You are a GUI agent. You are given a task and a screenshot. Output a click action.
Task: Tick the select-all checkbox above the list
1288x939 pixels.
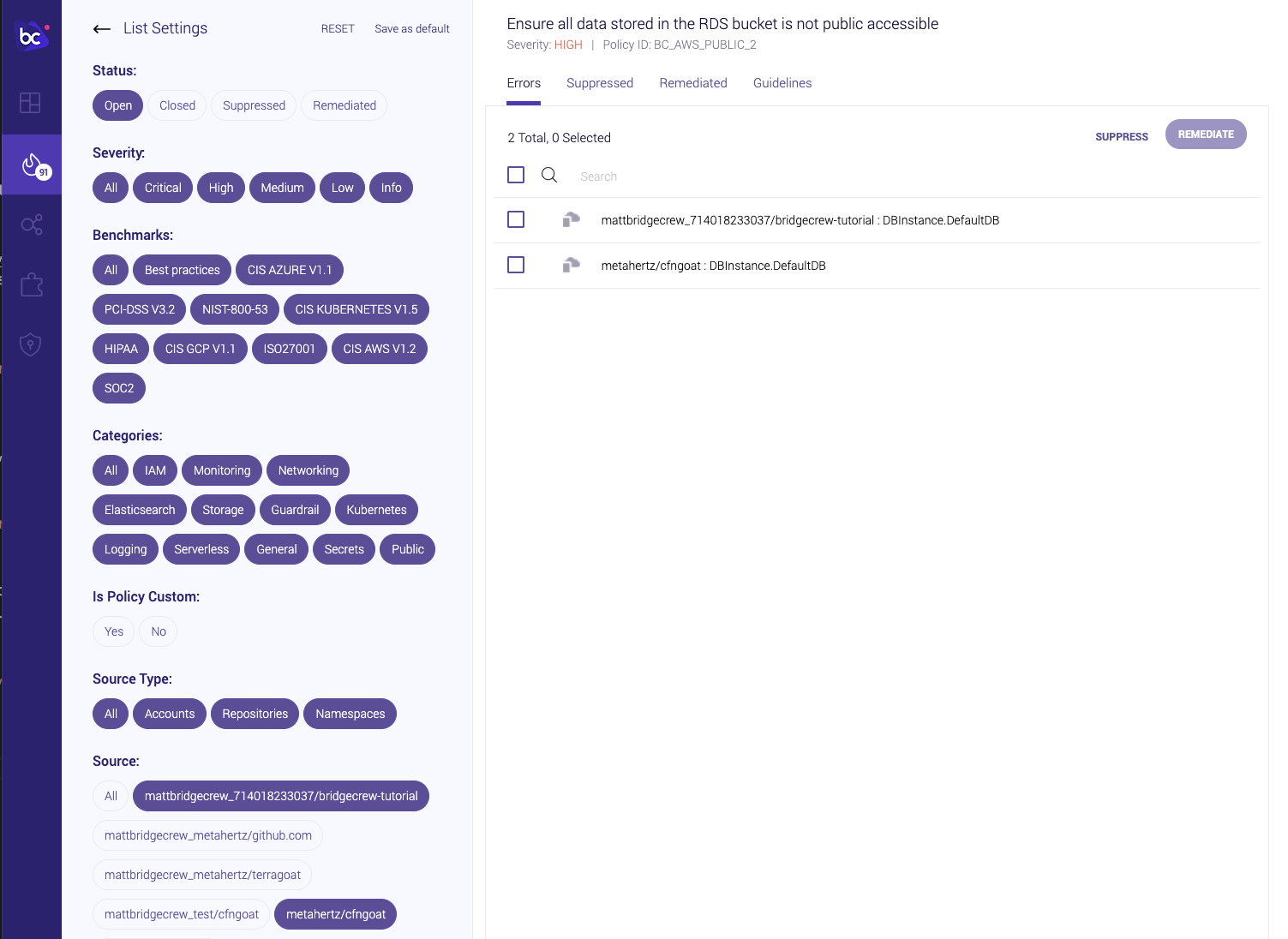coord(516,175)
